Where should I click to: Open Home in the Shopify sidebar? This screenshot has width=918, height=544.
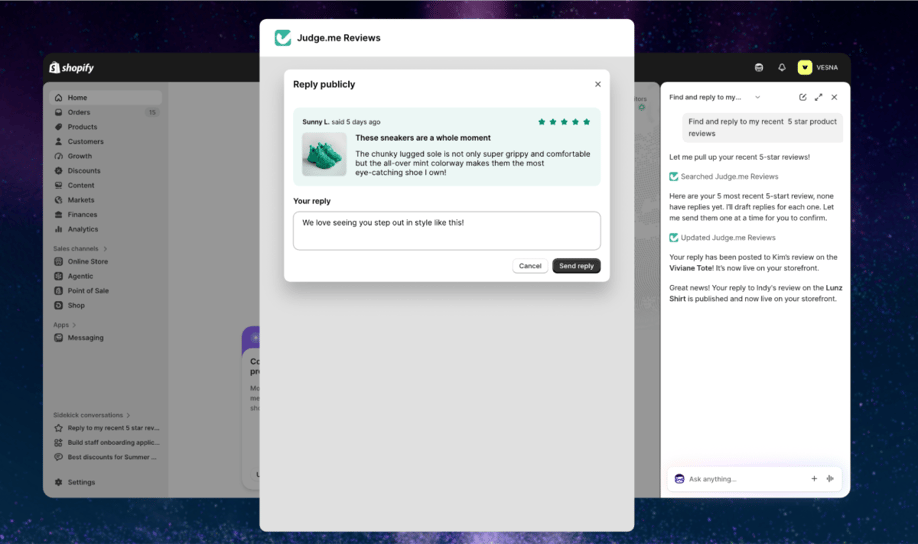point(106,98)
